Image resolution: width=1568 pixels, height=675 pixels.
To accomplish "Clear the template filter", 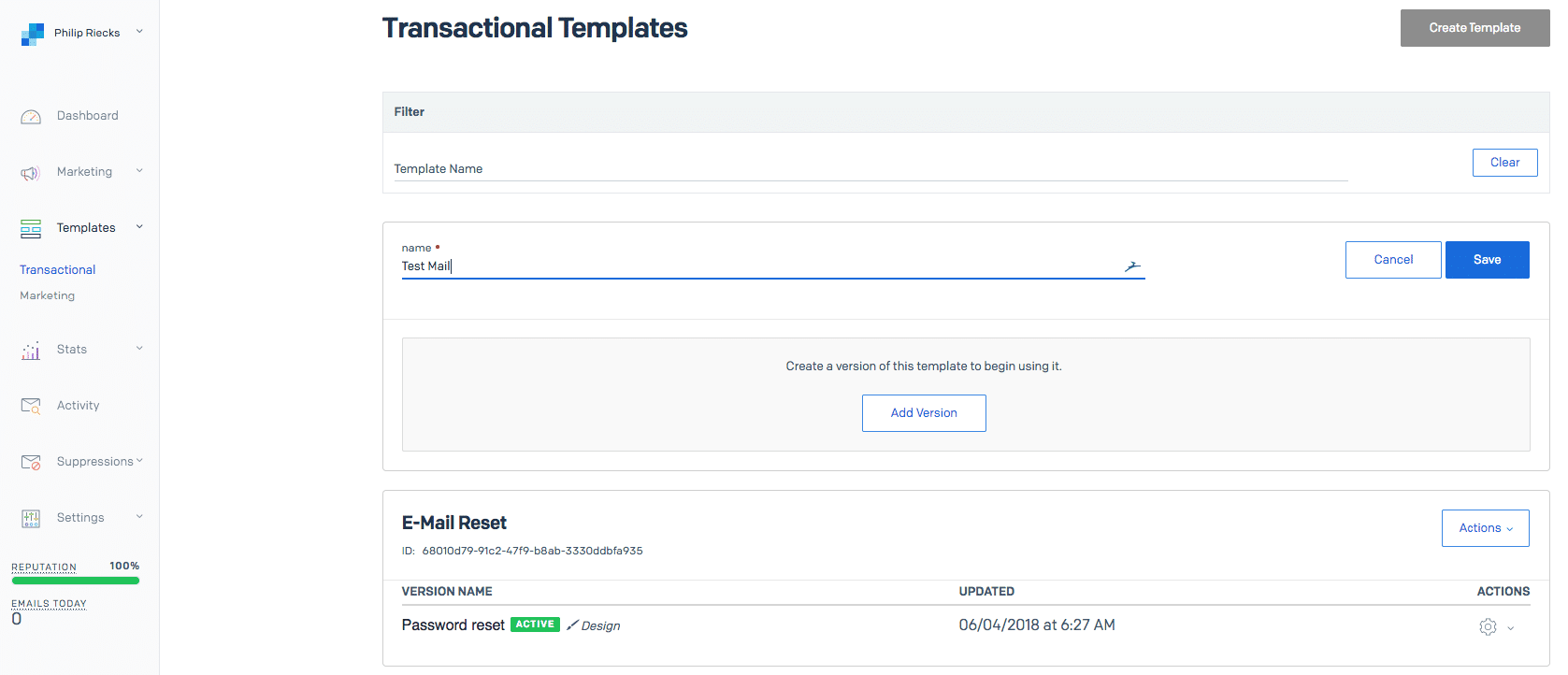I will click(1504, 163).
